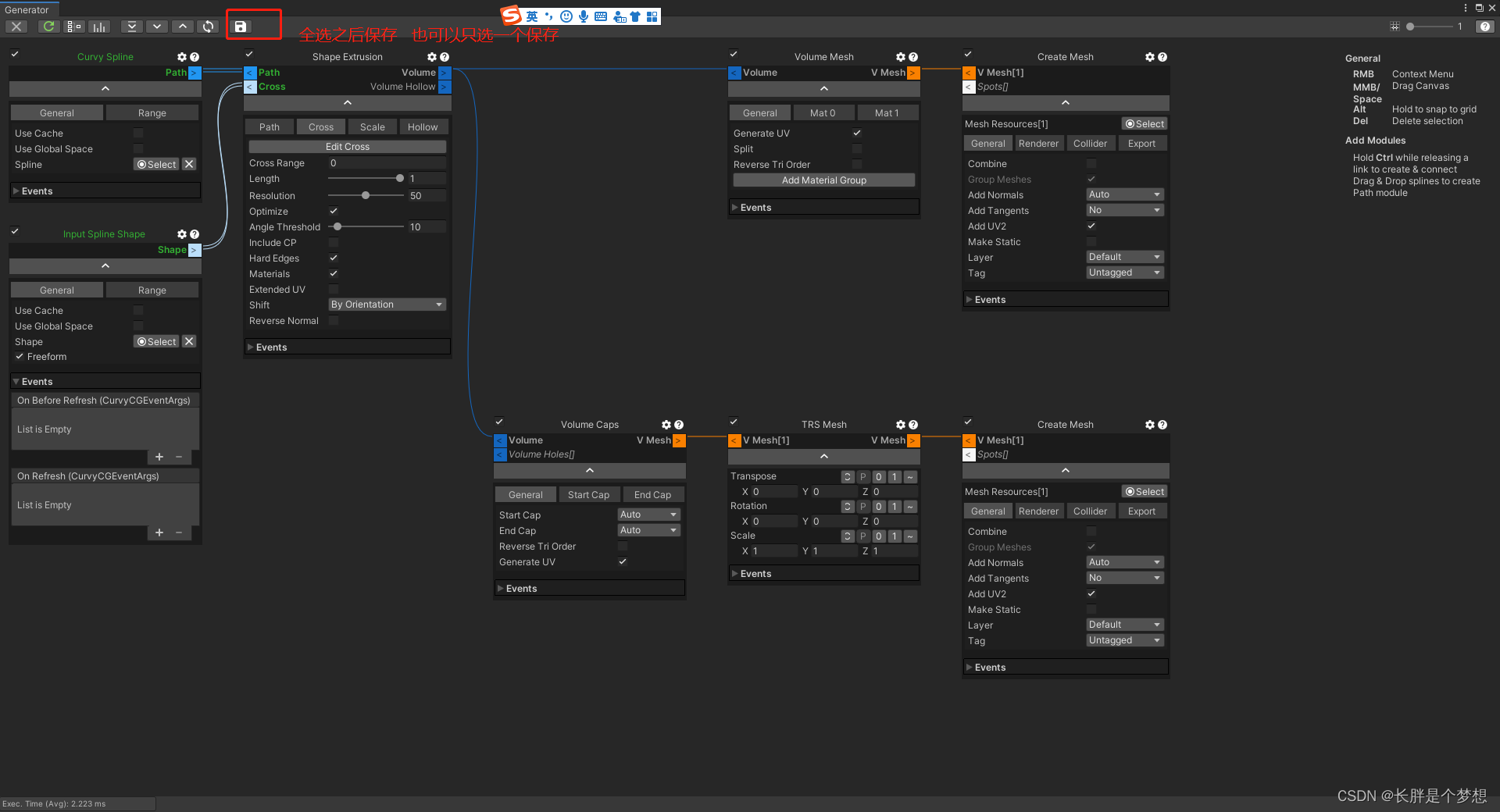Open the help question icon at top right
Screen dimensions: 1500x812
1485,27
